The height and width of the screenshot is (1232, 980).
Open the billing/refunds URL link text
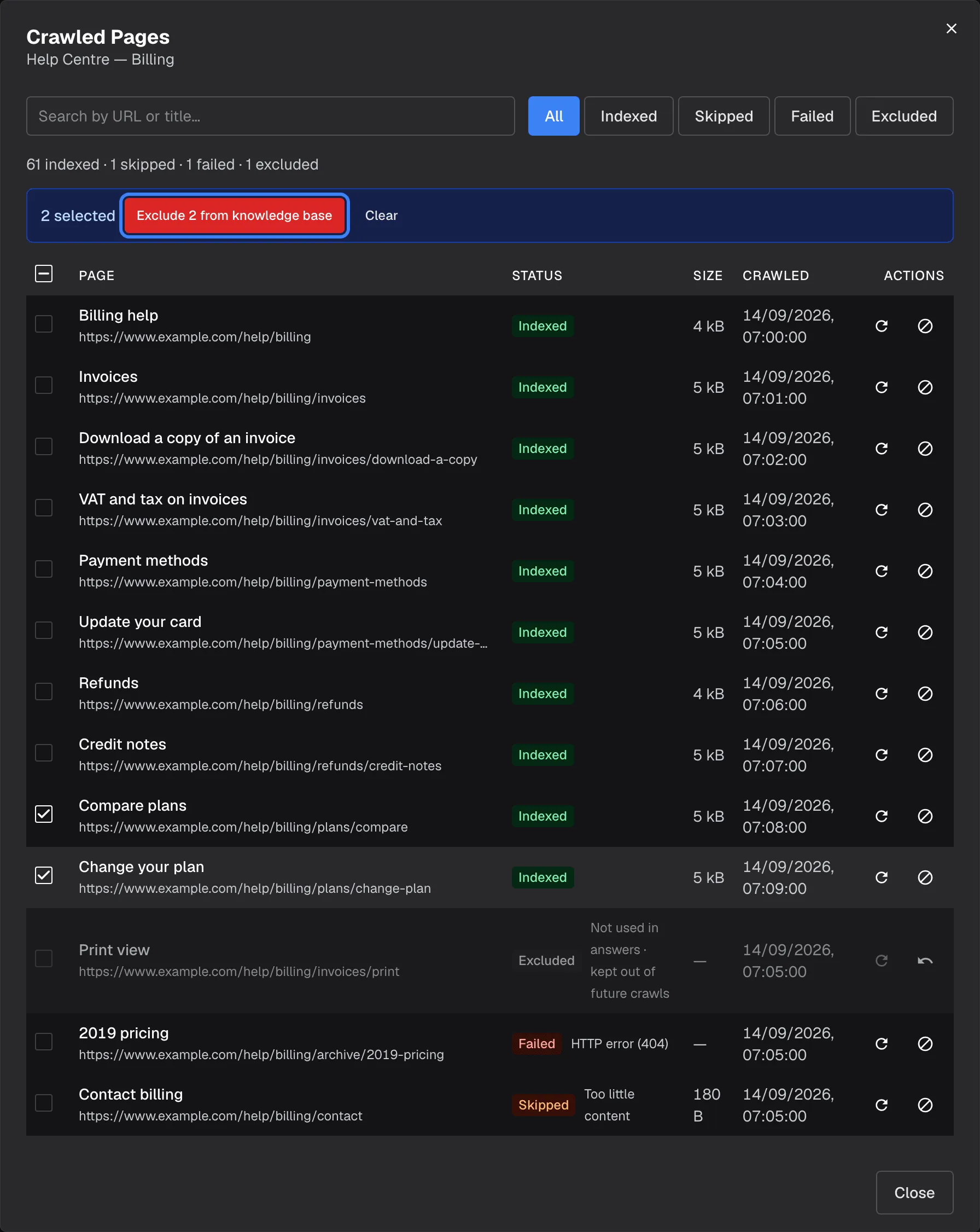click(220, 705)
